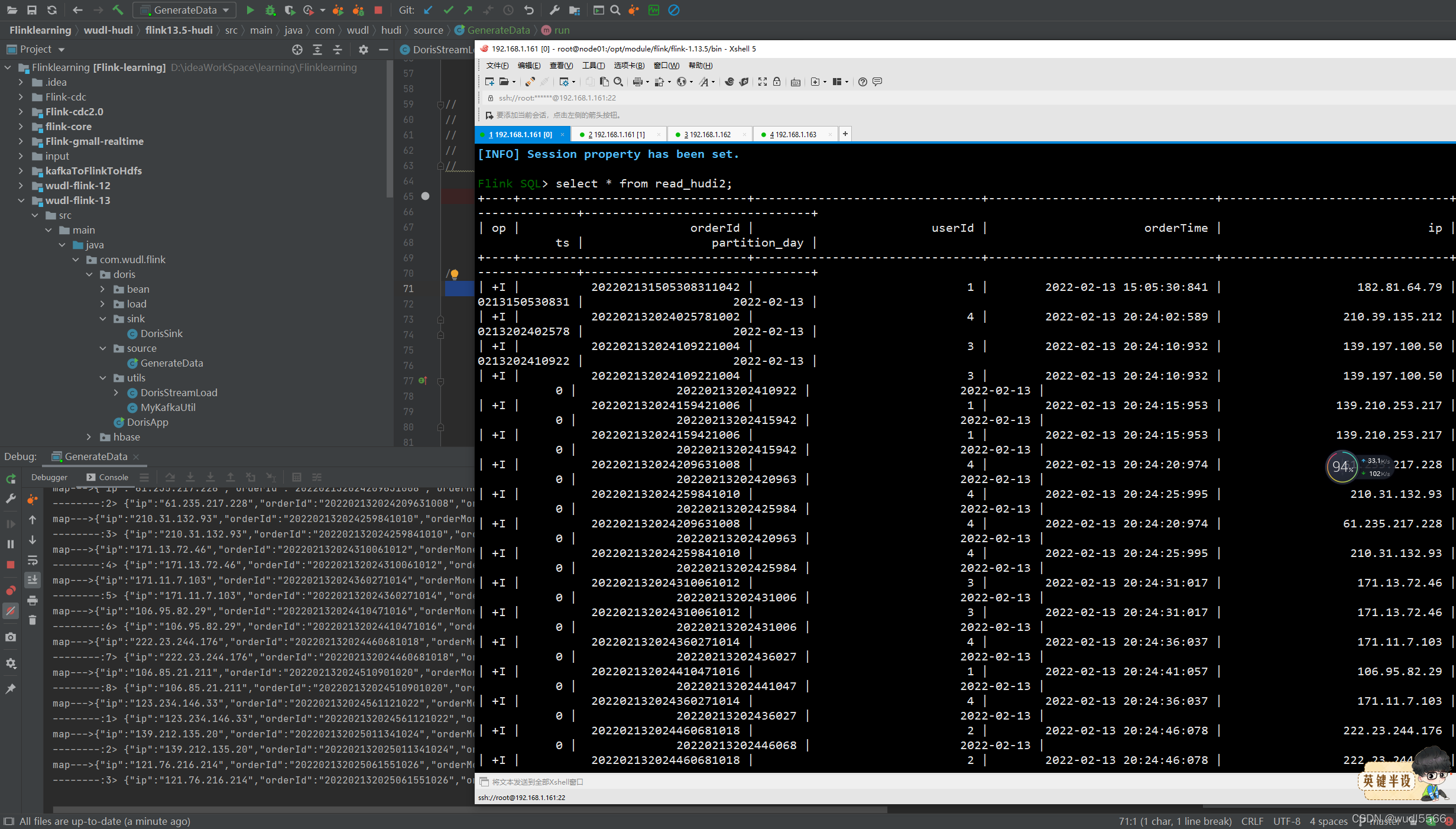The width and height of the screenshot is (1456, 829).
Task: Click the Project panel gear options icon
Action: point(364,50)
